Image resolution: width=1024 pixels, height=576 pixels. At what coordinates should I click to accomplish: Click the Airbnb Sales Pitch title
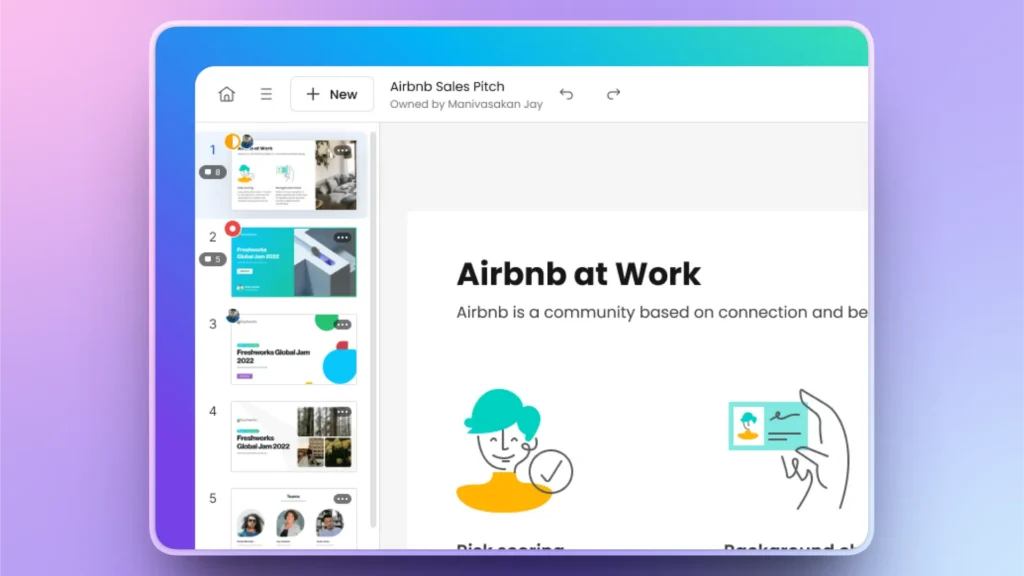click(x=447, y=86)
